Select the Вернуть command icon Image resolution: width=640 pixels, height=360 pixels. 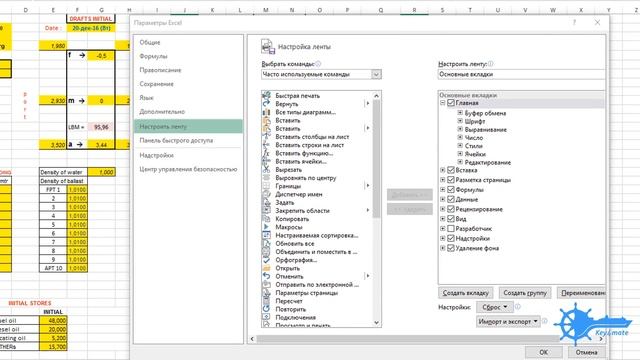pos(266,104)
